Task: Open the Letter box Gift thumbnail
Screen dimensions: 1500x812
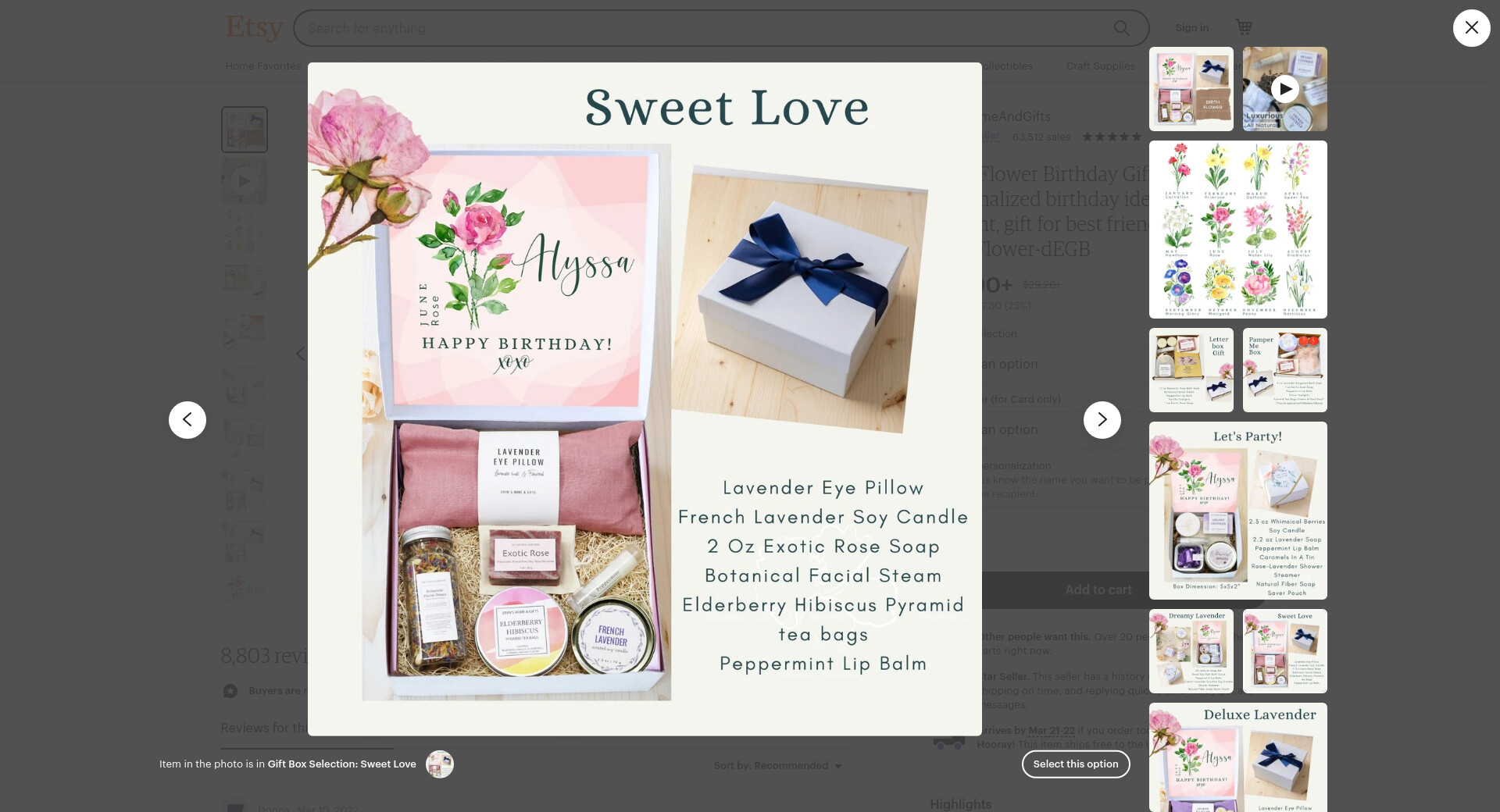Action: (1191, 370)
